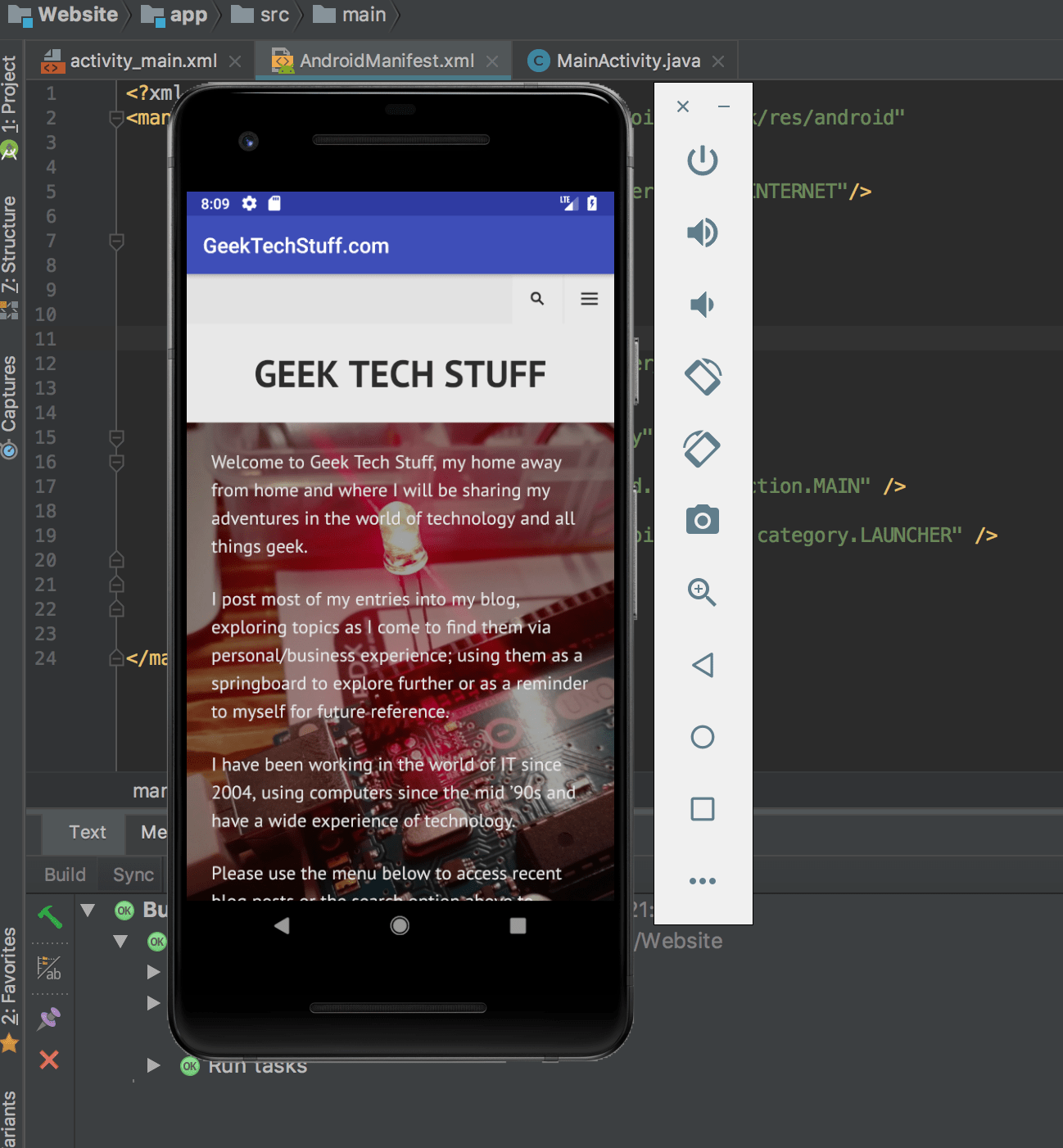Viewport: 1063px width, 1148px height.
Task: Power off the emulator
Action: coord(702,160)
